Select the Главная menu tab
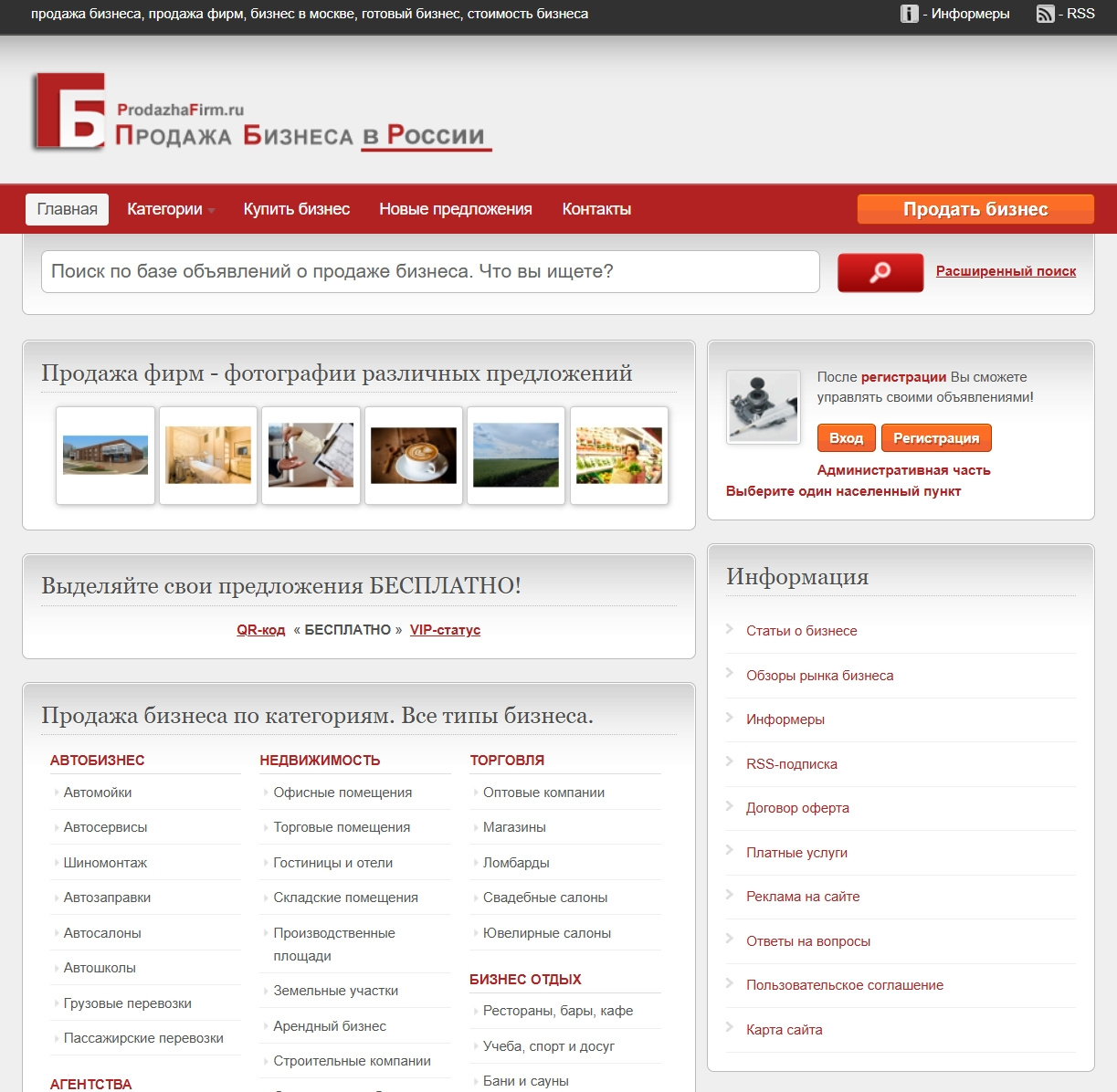Viewport: 1117px width, 1092px height. (68, 209)
